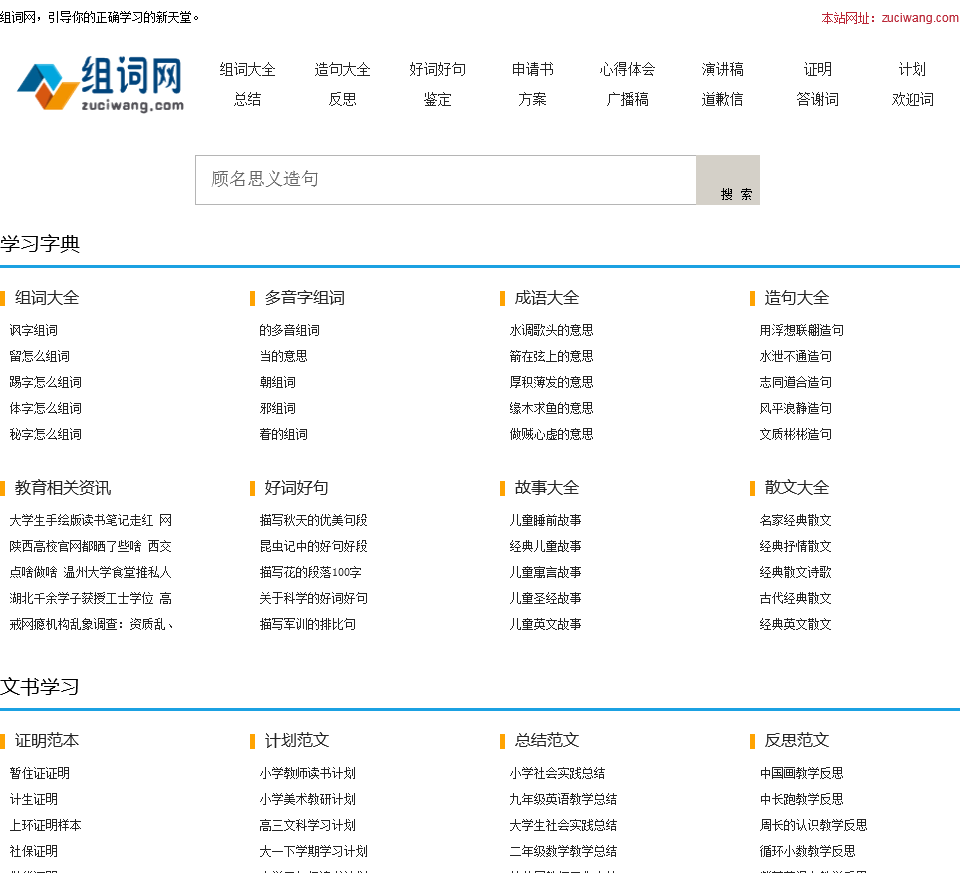This screenshot has width=960, height=873.
Task: Click the zuciwang.com site URL link
Action: point(920,18)
